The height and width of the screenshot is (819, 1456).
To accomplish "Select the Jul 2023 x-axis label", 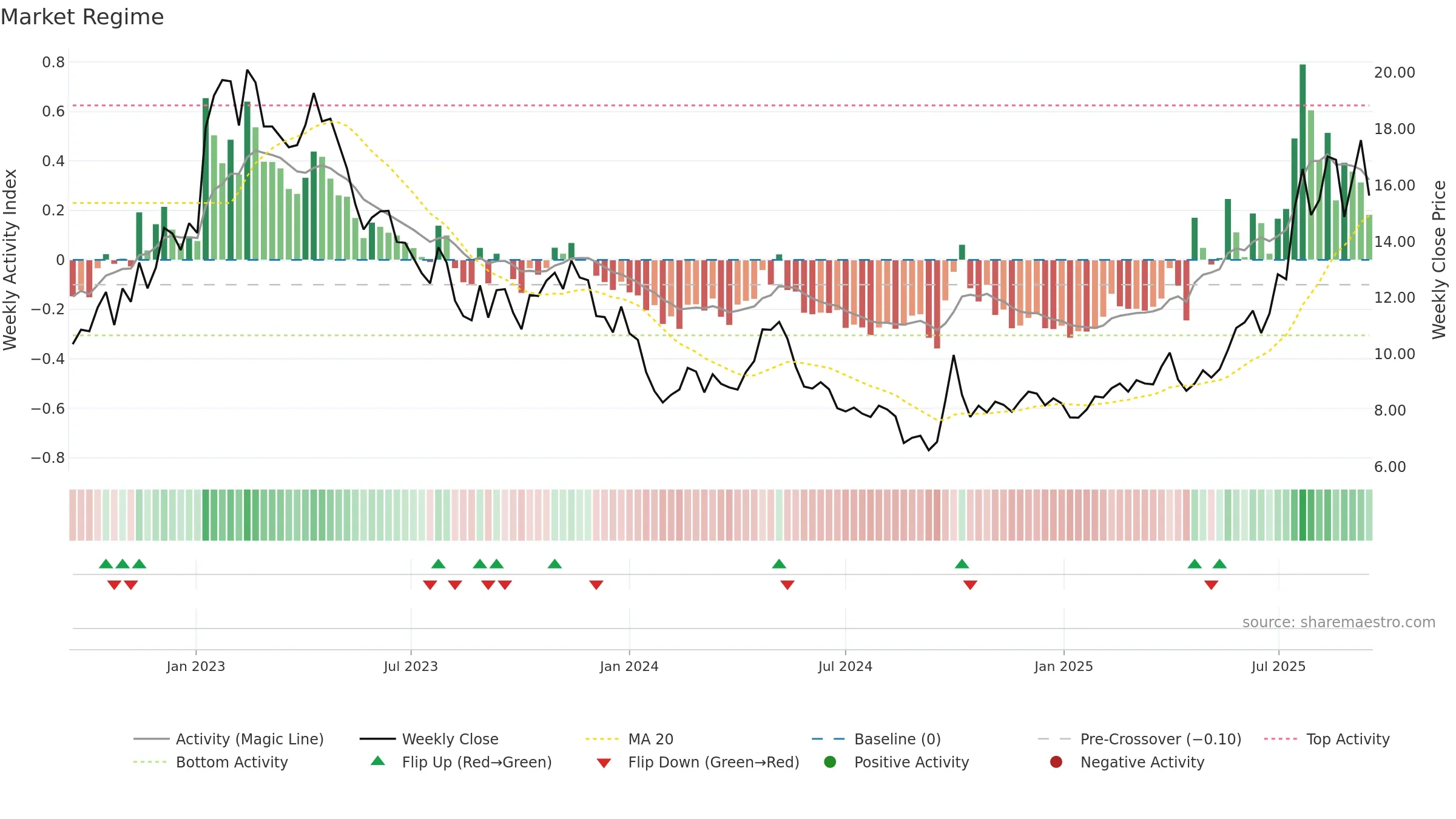I will coord(411,666).
